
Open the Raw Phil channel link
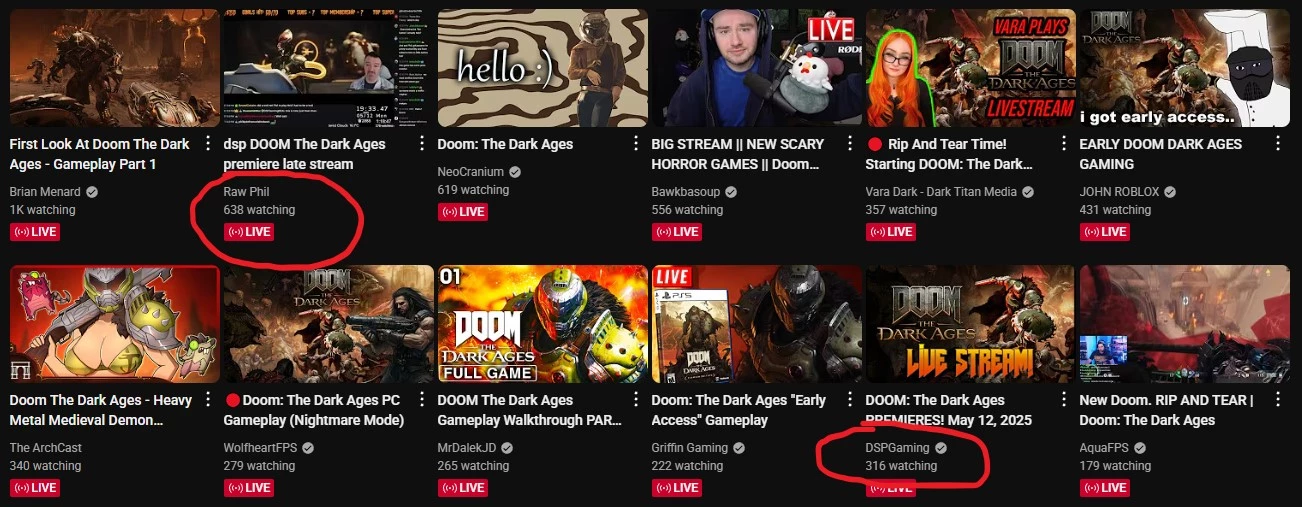(x=247, y=191)
